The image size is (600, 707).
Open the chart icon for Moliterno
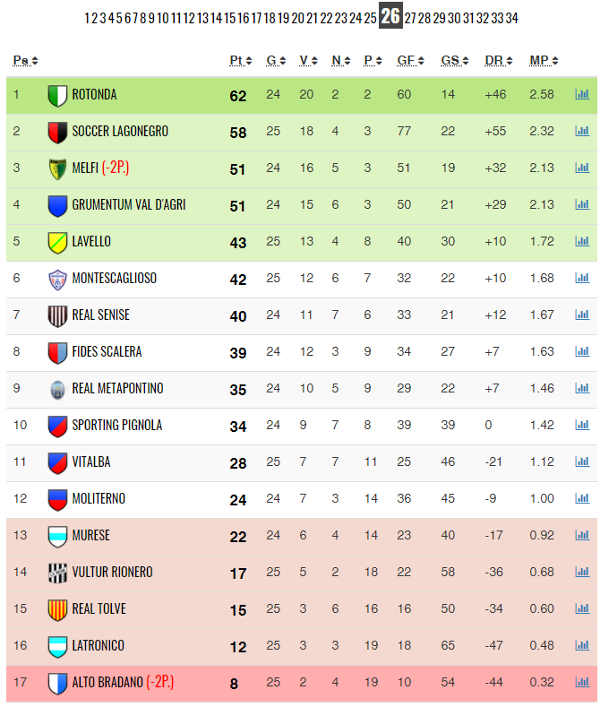pyautogui.click(x=582, y=499)
